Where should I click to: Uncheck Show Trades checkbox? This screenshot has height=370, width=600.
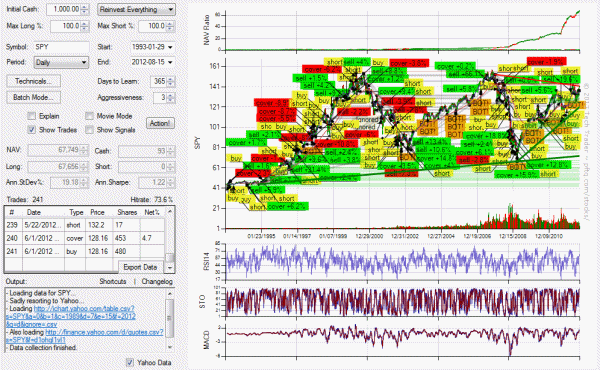(x=32, y=130)
